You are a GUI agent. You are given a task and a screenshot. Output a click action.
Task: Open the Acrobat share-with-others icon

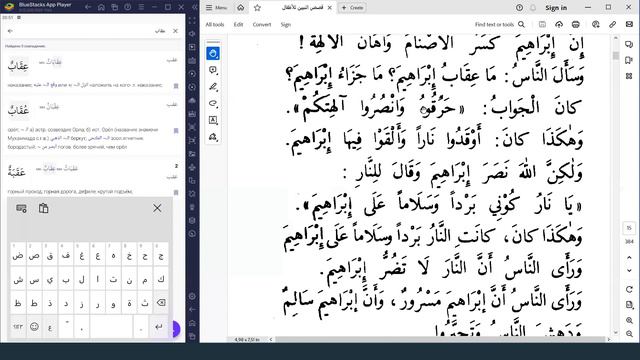pos(596,24)
